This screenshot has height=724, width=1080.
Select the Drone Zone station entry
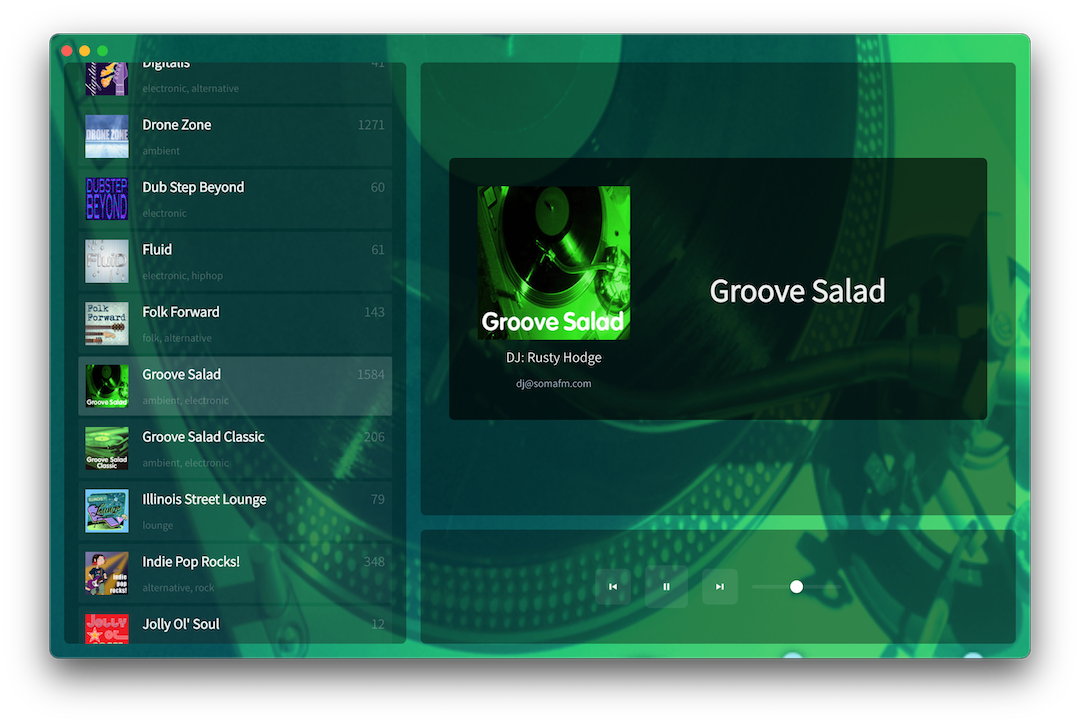[x=235, y=136]
